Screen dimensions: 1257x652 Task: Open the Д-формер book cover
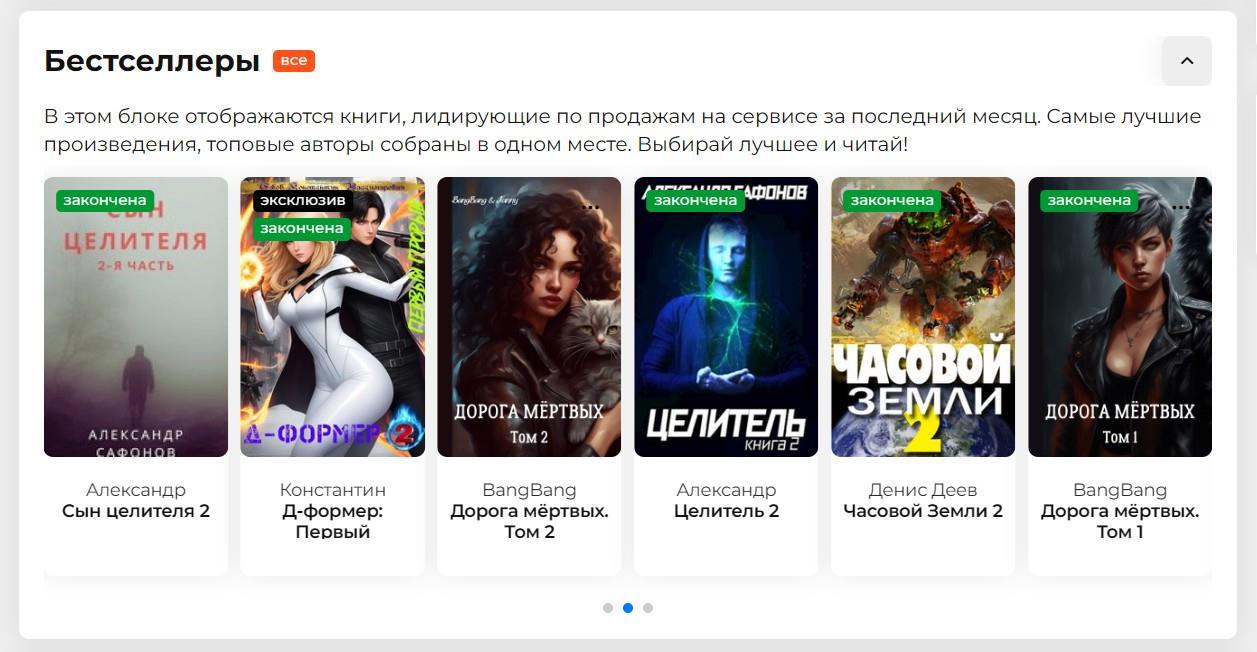(x=333, y=317)
